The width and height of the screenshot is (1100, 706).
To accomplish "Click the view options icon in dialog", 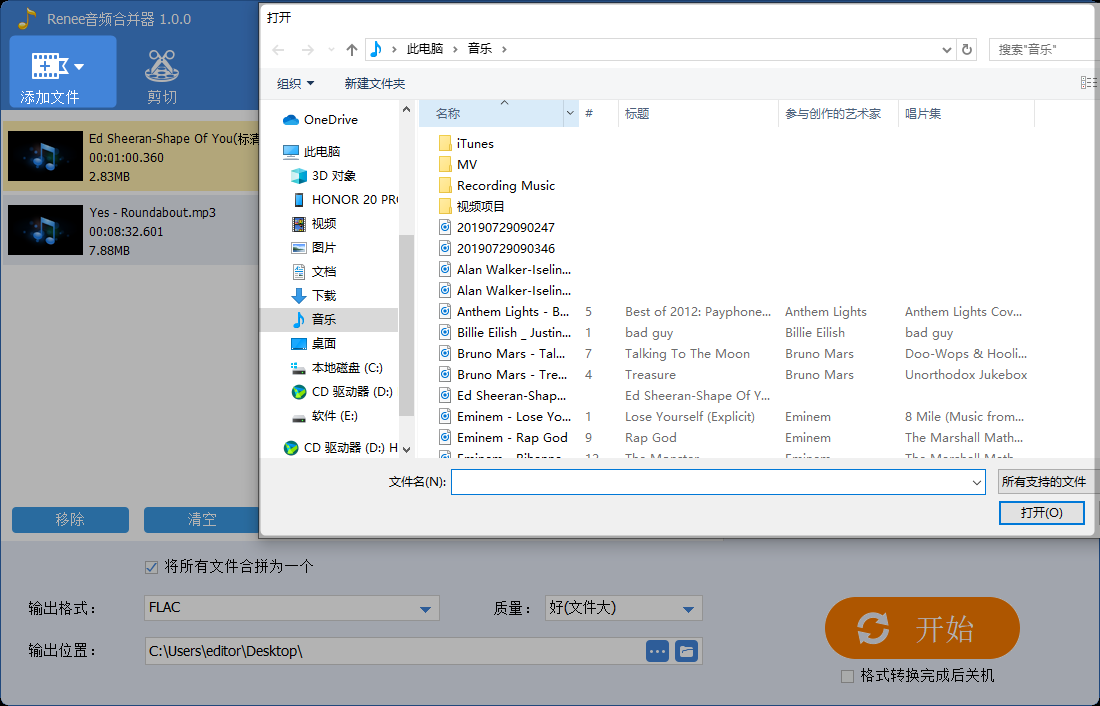I will 1088,83.
